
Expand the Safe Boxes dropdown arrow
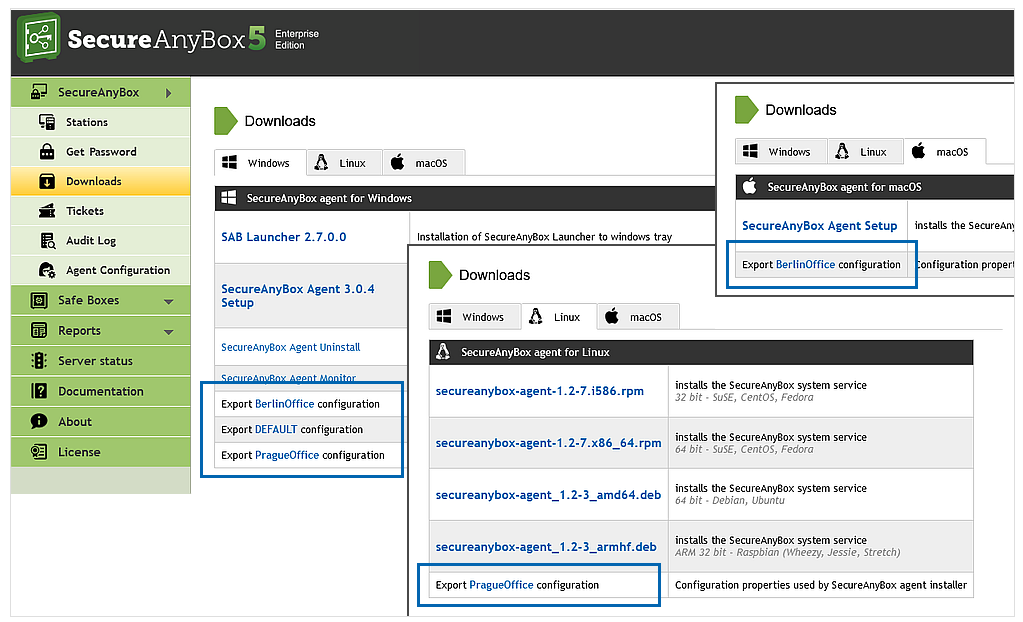point(168,302)
